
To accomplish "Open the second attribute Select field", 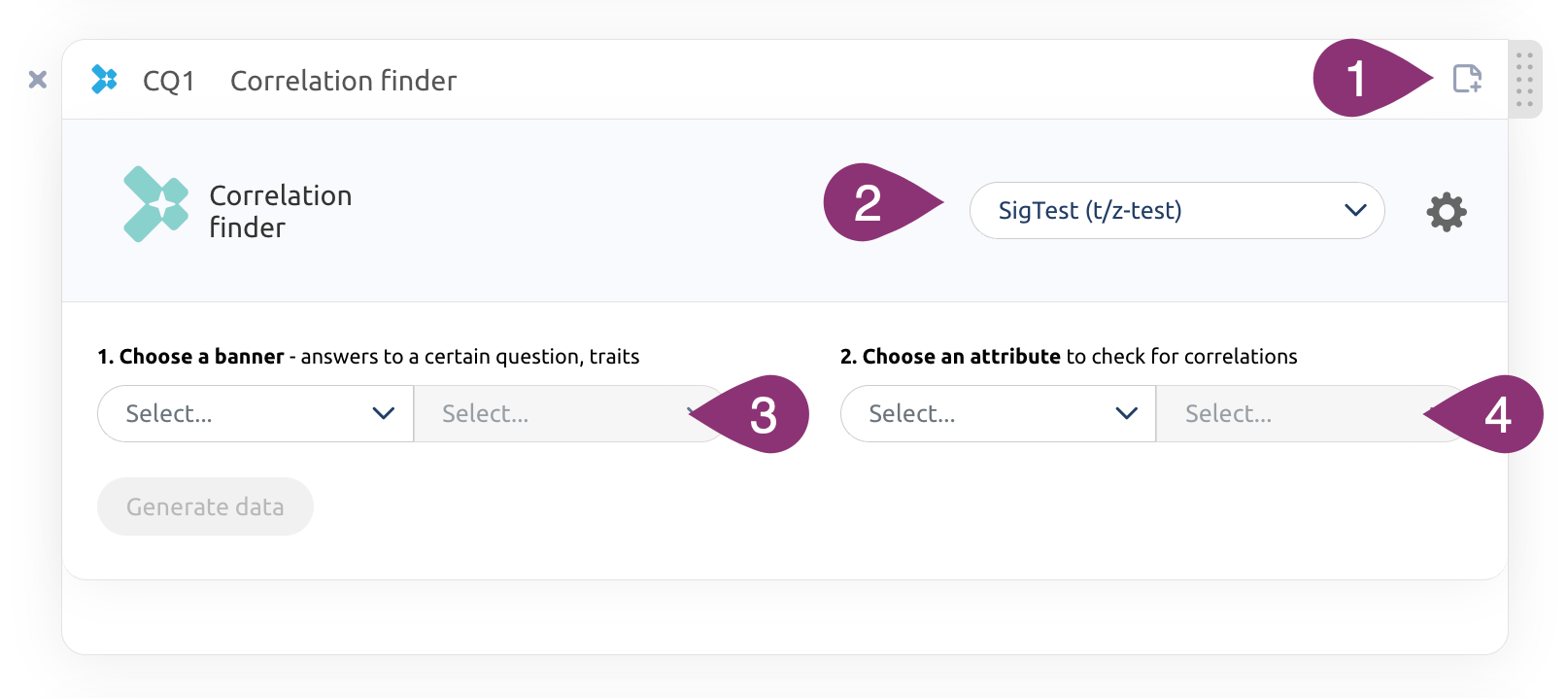I will 1312,414.
